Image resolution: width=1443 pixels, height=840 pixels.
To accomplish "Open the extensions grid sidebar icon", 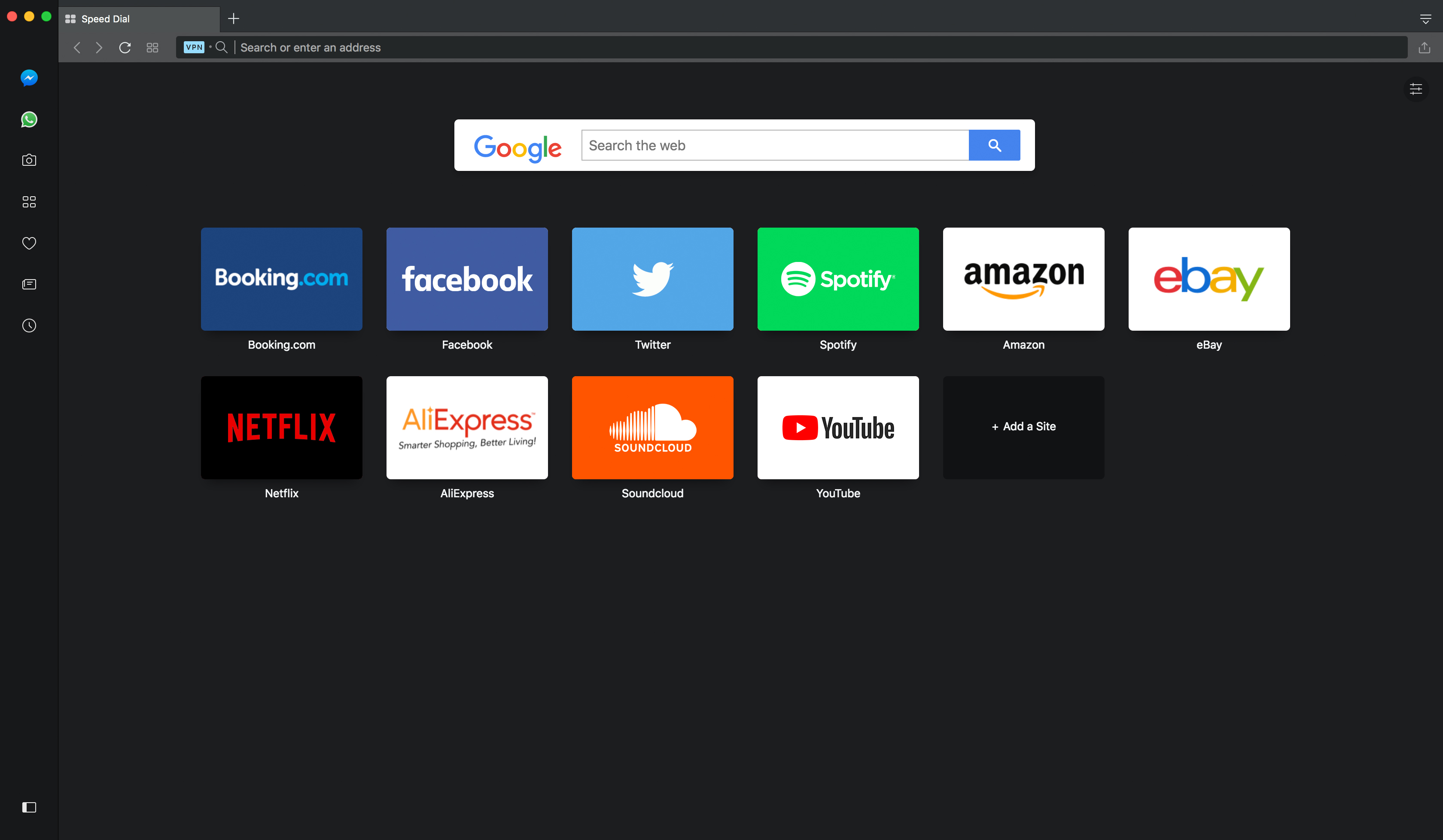I will pos(29,202).
